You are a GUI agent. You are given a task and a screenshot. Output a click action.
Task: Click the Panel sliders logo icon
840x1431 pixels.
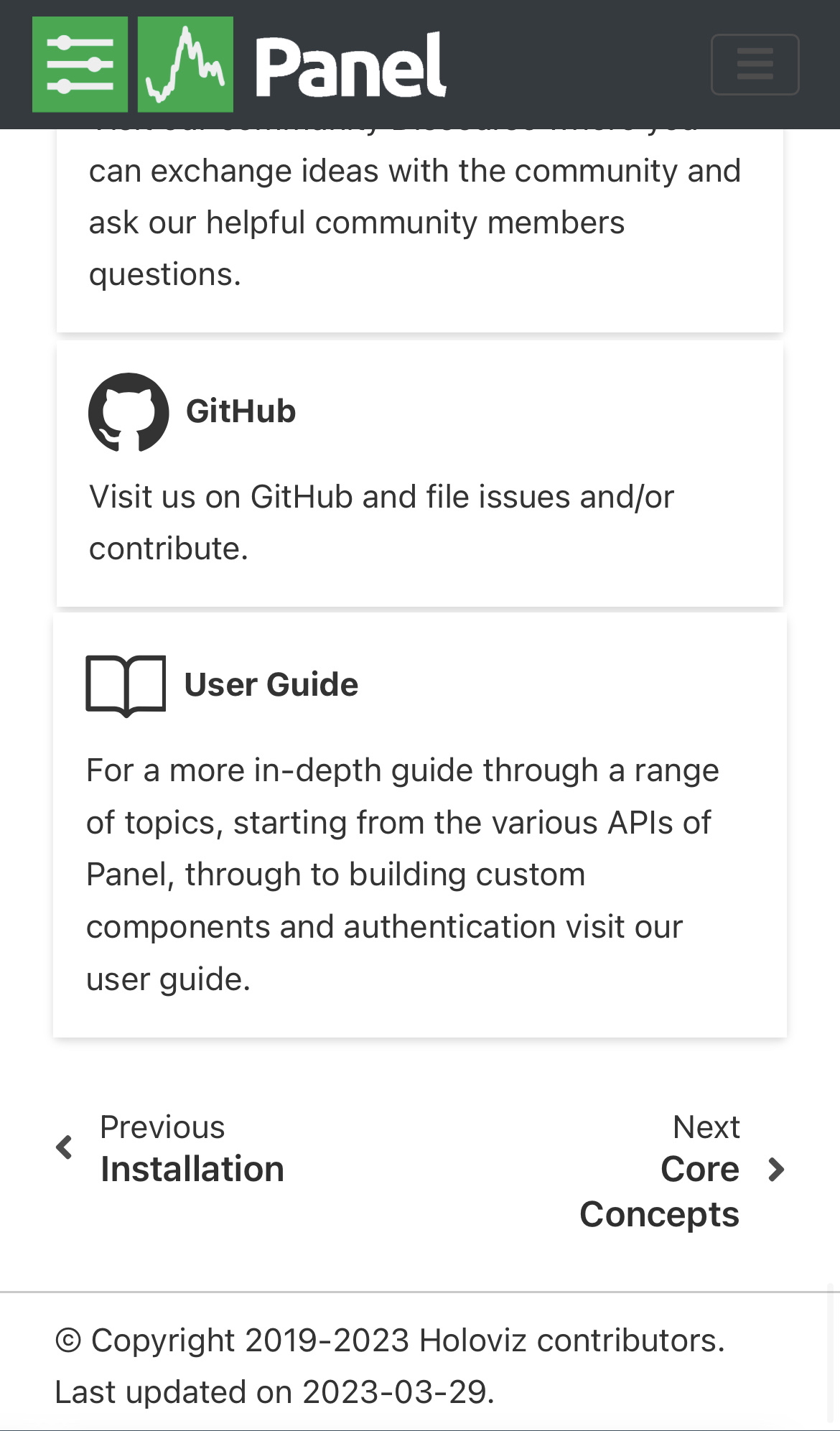click(x=80, y=65)
